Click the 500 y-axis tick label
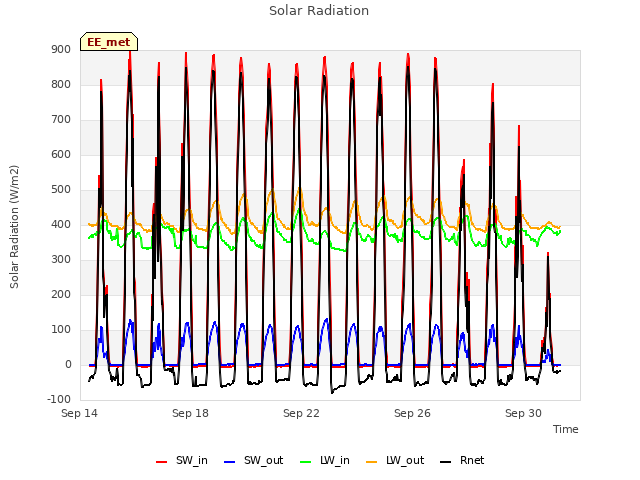 (61, 190)
